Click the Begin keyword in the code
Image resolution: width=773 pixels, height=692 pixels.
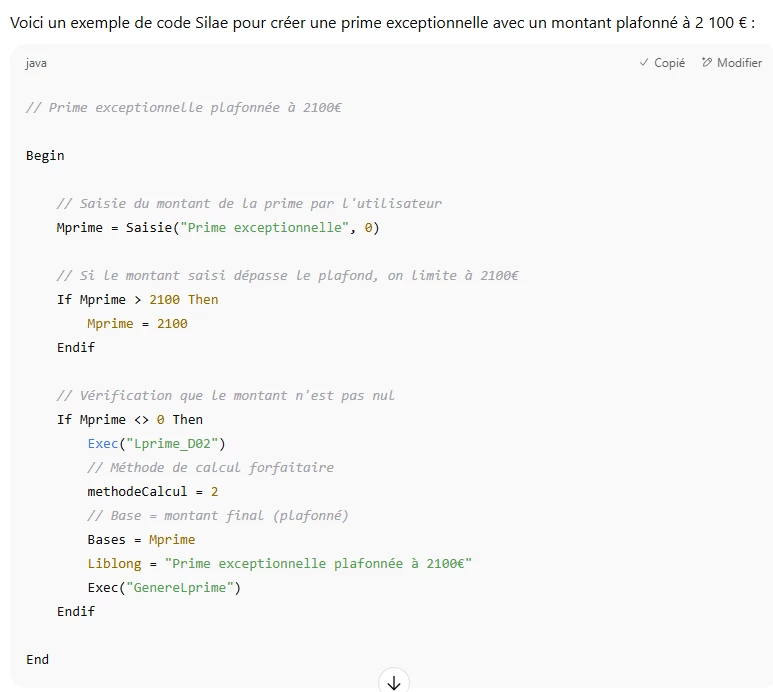(45, 155)
